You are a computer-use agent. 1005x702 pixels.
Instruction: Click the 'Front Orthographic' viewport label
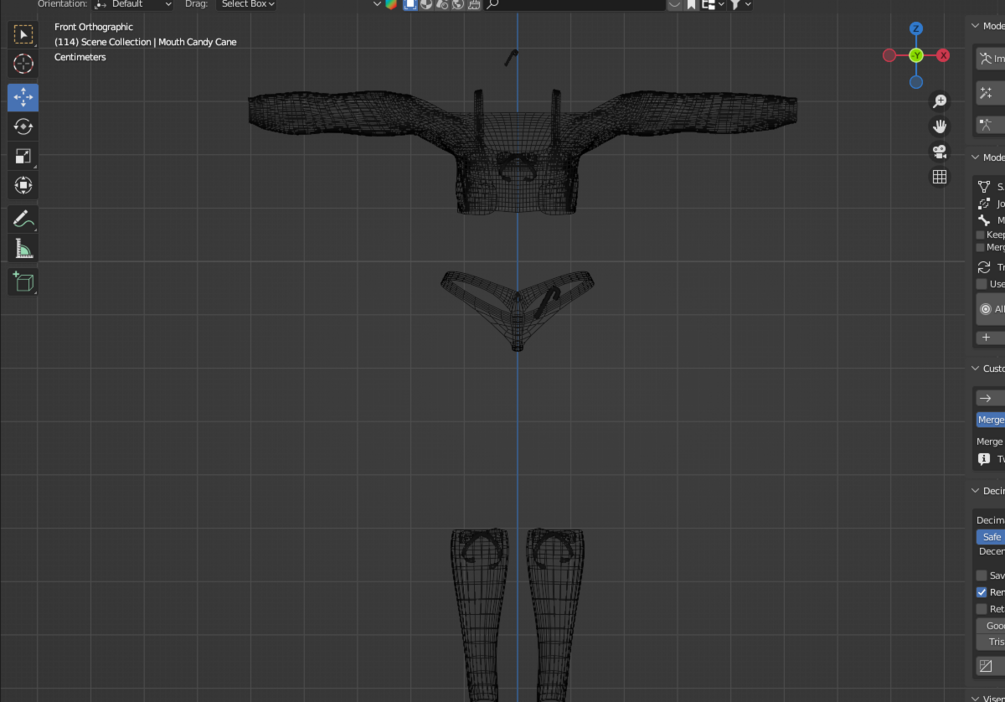[x=94, y=27]
